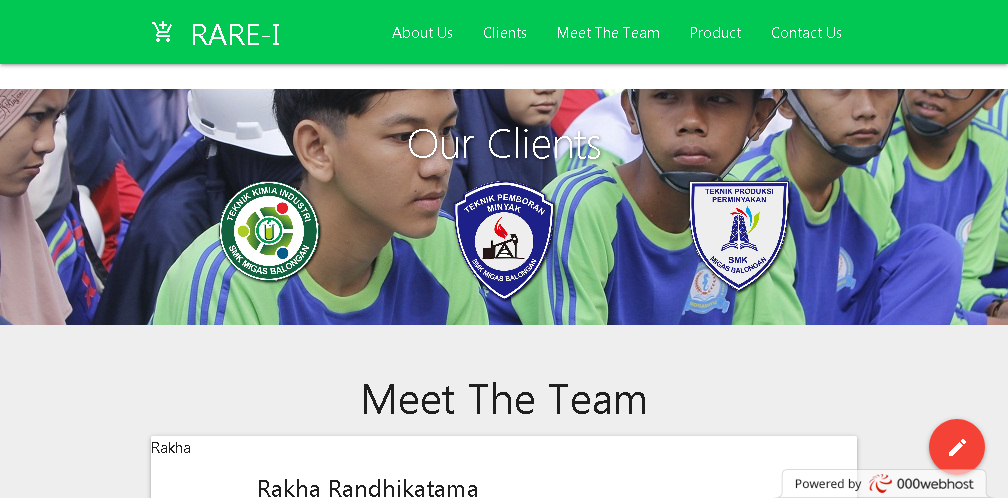This screenshot has height=498, width=1008.
Task: Go to the About Us section
Action: 422,33
